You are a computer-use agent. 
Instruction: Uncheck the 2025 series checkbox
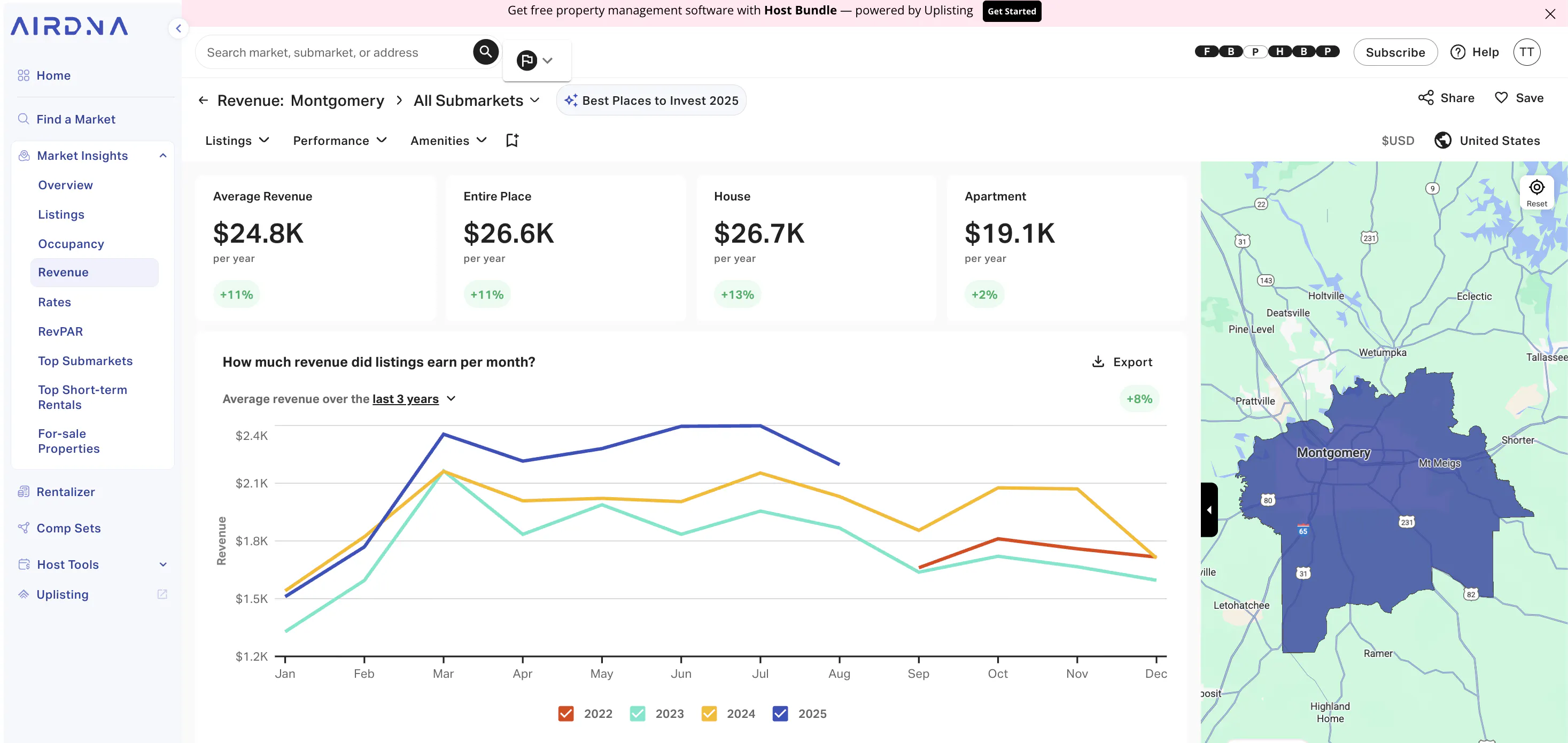[780, 713]
